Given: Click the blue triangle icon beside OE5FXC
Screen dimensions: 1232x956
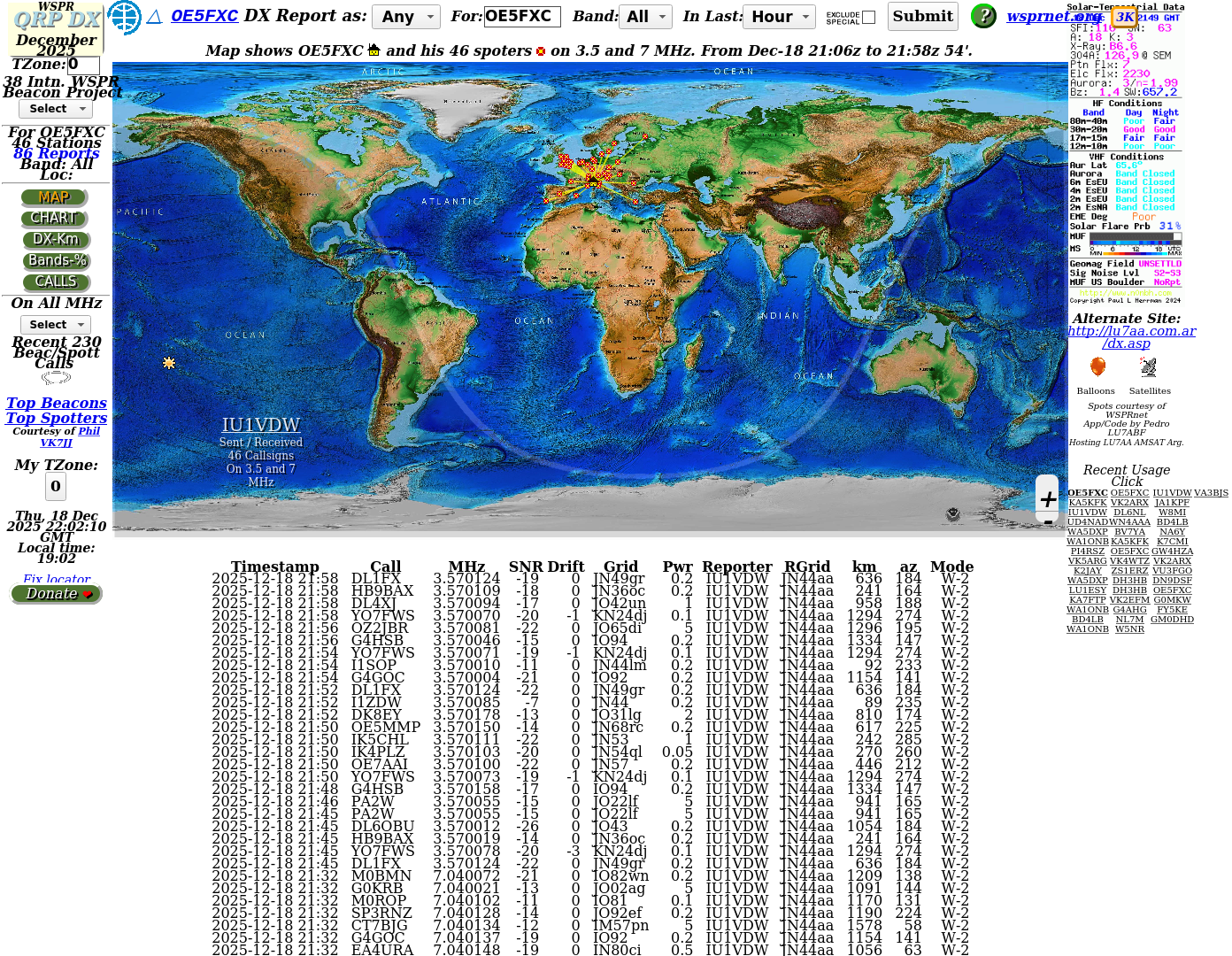Looking at the screenshot, I should point(154,17).
